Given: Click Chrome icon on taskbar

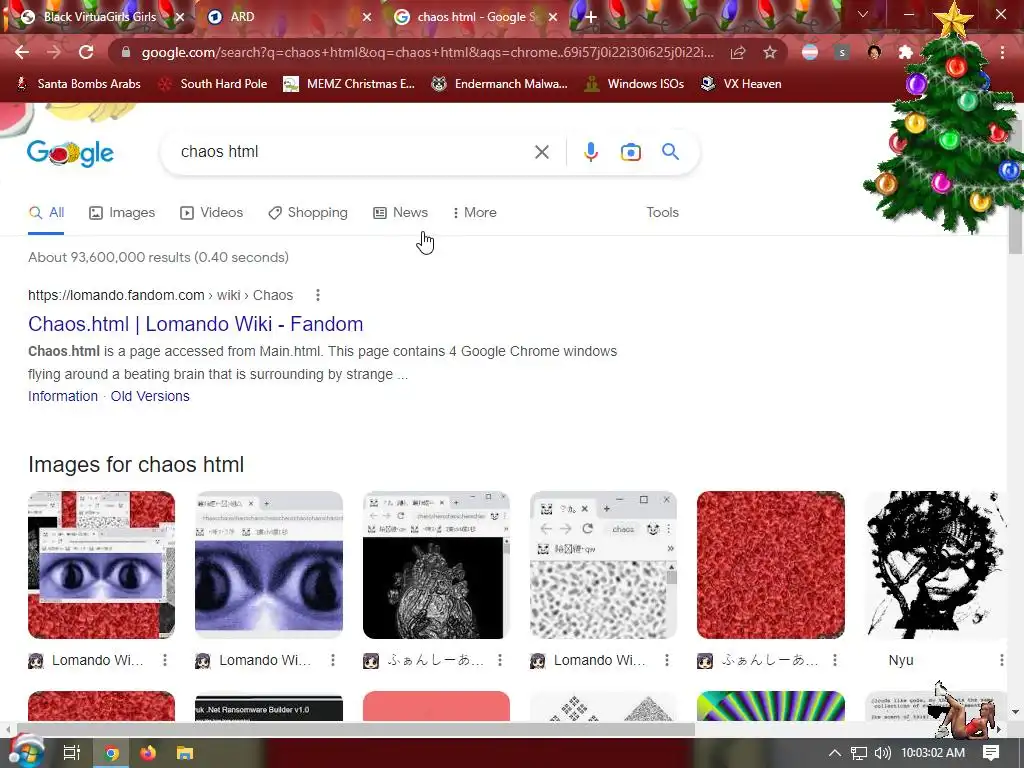Looking at the screenshot, I should [112, 753].
